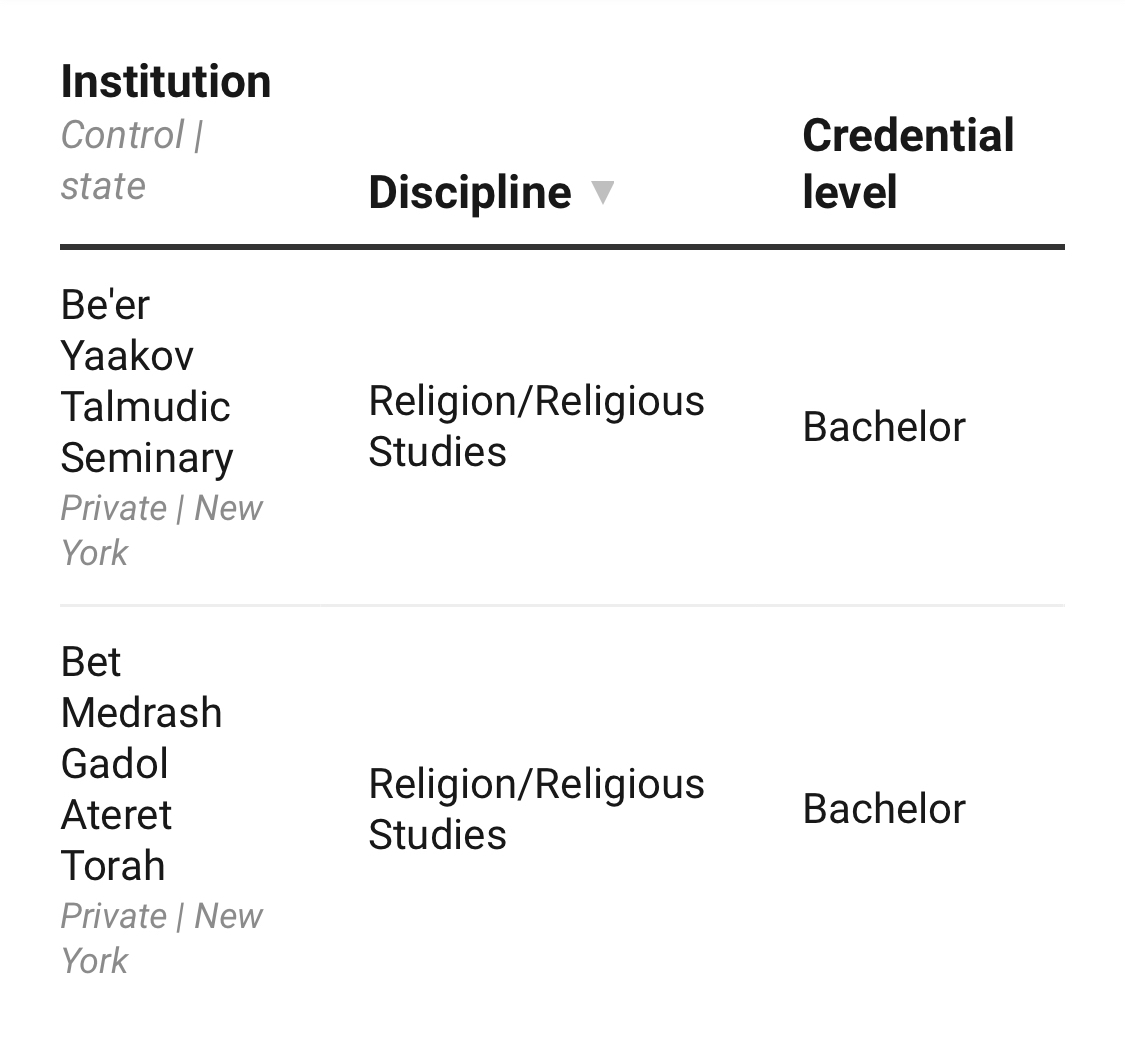Select Religion/Religious Studies in Bet Medrash row
Image resolution: width=1125 pixels, height=1042 pixels.
[x=536, y=809]
